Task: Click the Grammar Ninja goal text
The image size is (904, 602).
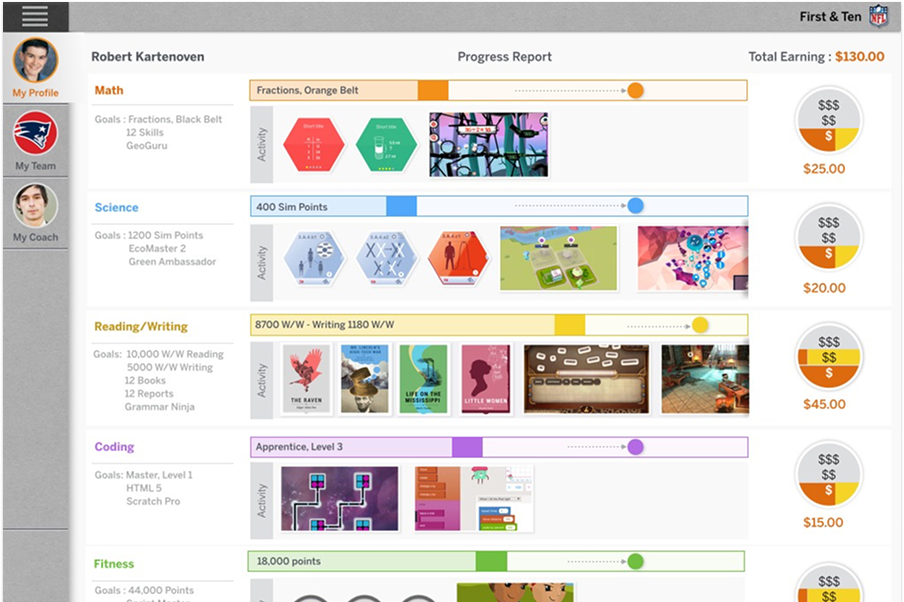Action: coord(160,407)
